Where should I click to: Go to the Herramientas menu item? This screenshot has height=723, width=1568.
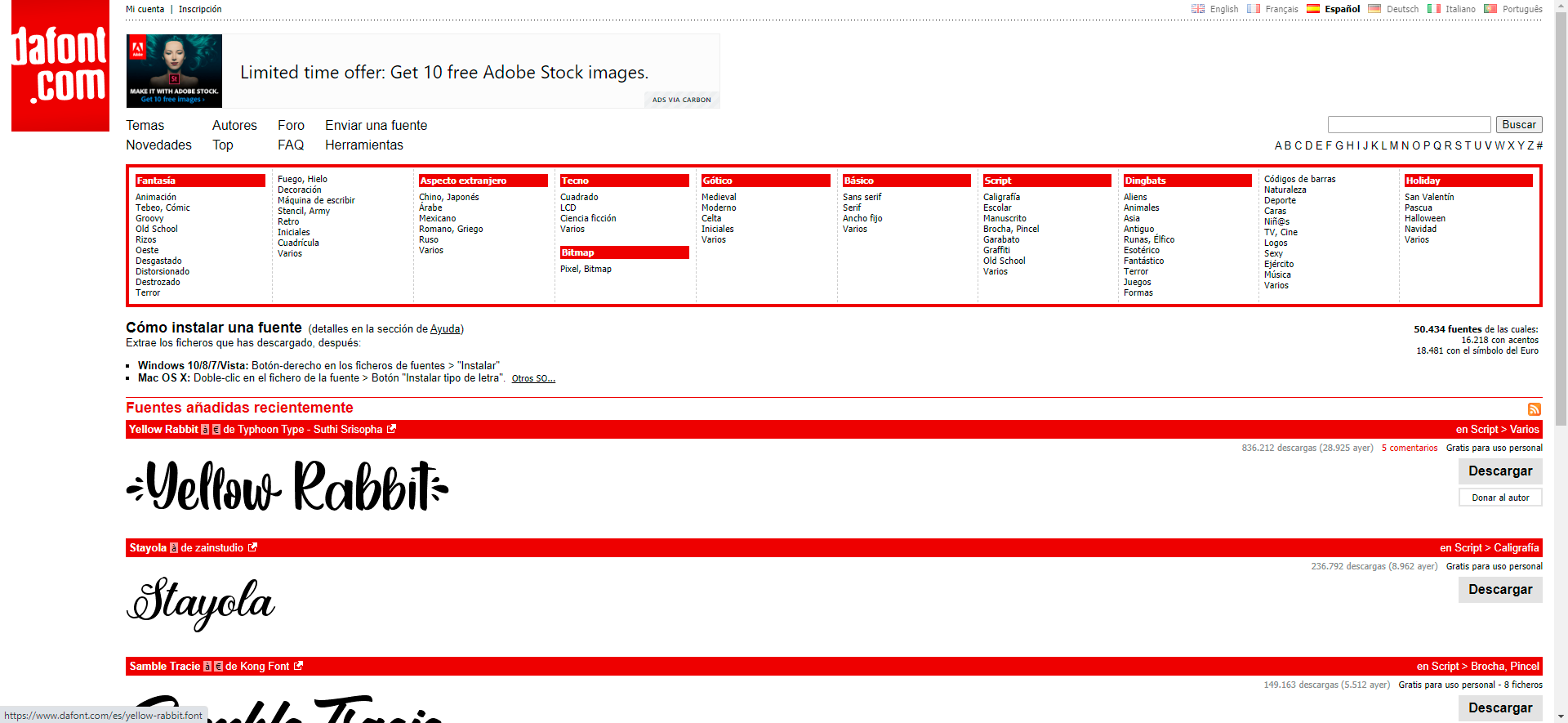[363, 145]
